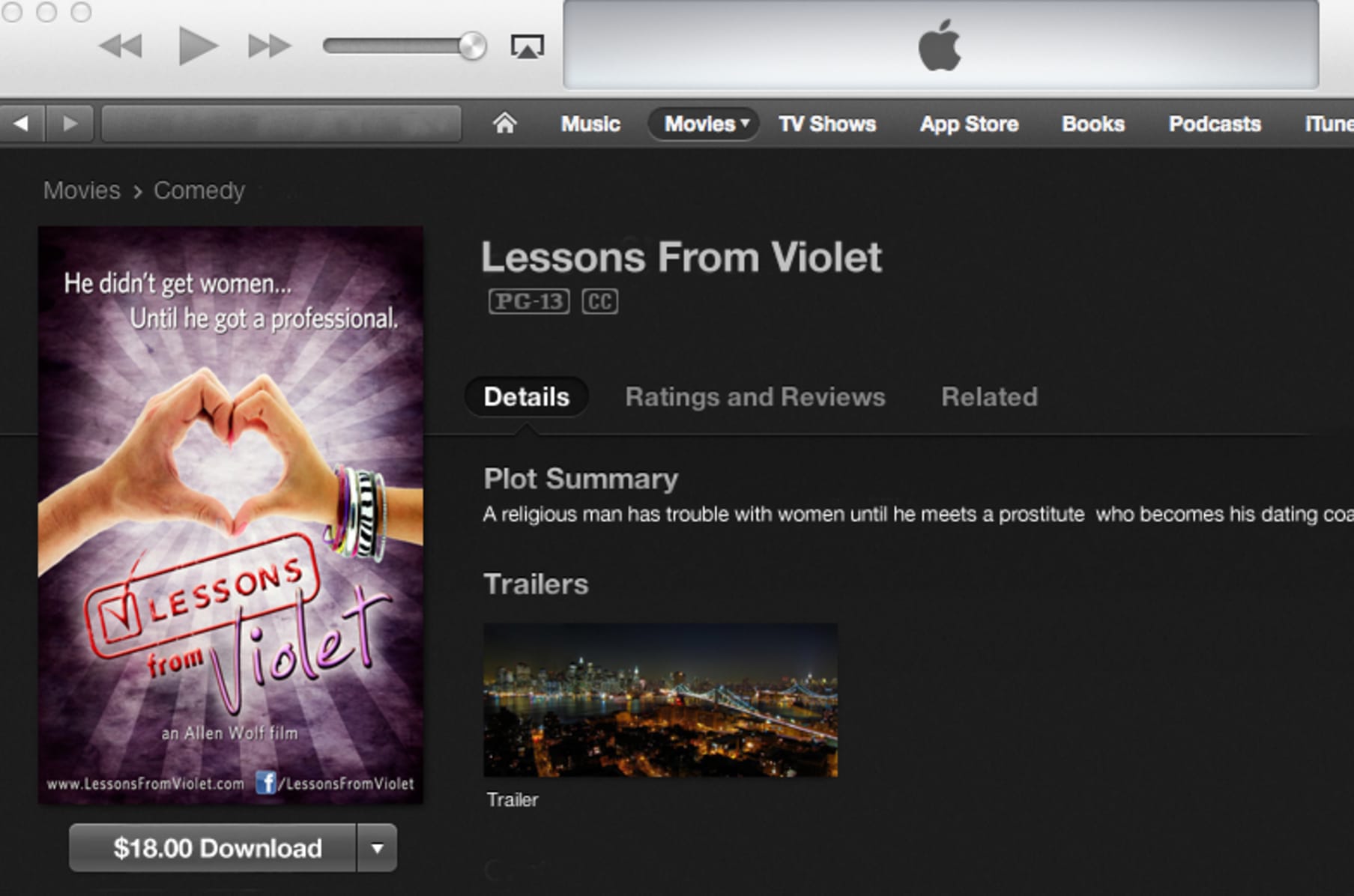
Task: Switch to the Ratings and Reviews tab
Action: coord(755,396)
